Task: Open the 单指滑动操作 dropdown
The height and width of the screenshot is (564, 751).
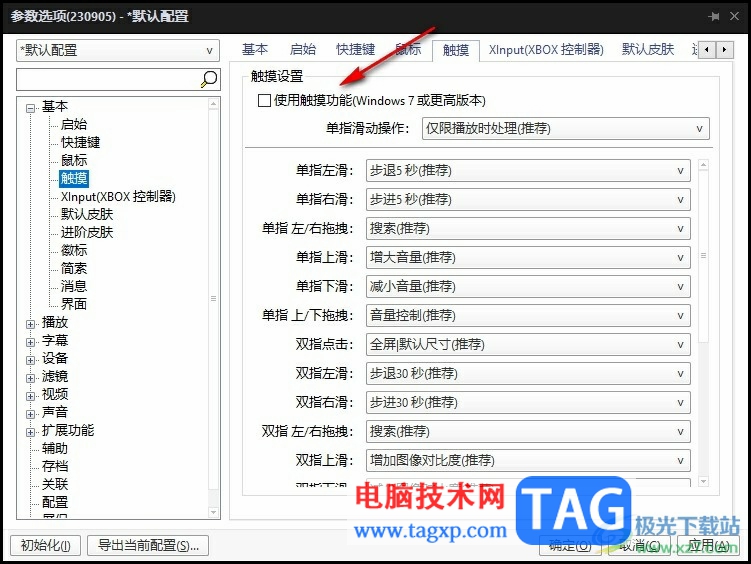Action: (566, 129)
